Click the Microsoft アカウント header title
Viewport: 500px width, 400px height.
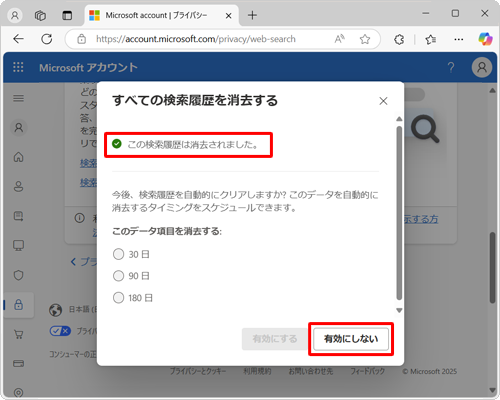pyautogui.click(x=88, y=68)
